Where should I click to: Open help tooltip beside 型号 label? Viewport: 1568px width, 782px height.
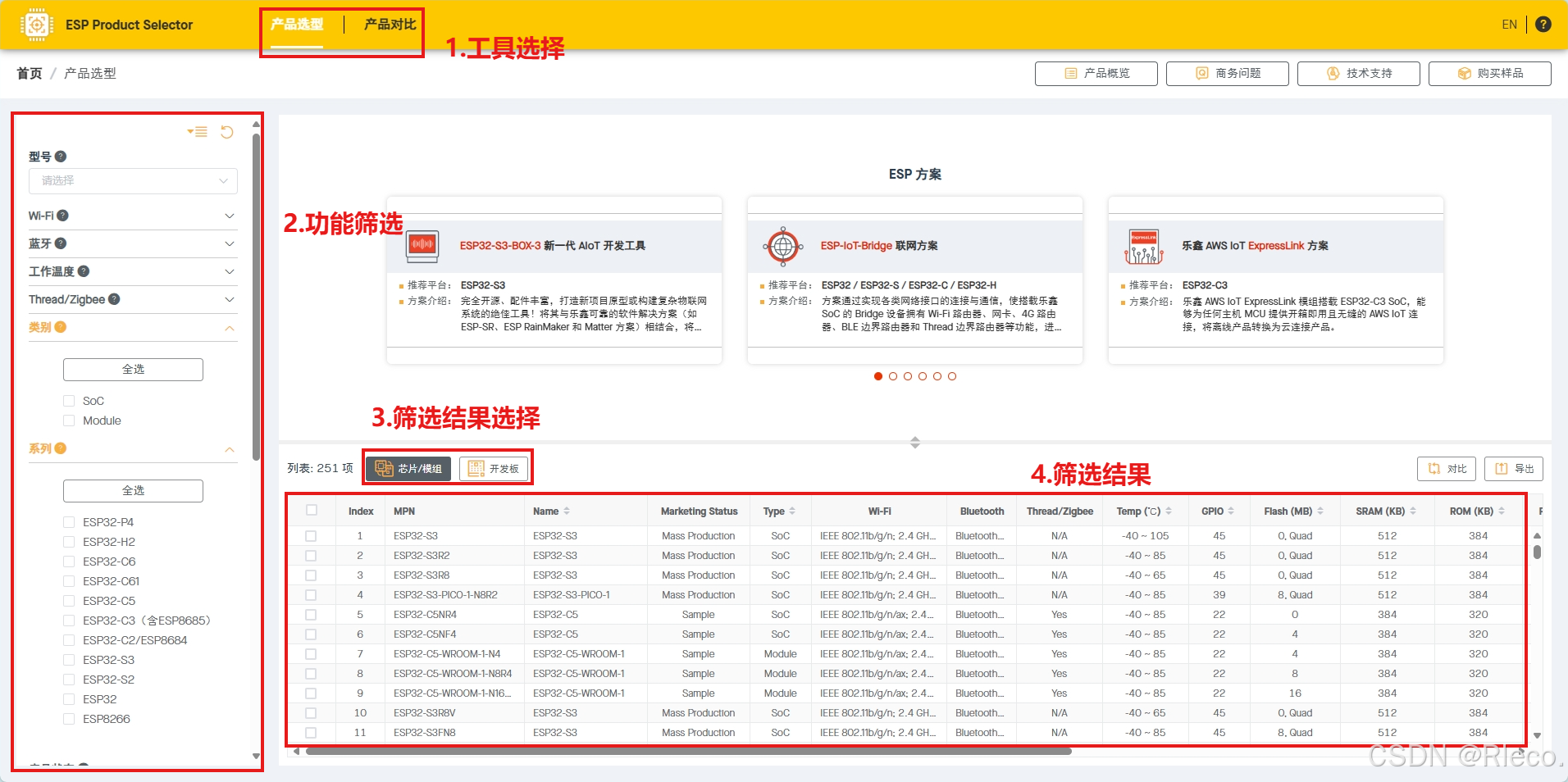click(x=61, y=157)
